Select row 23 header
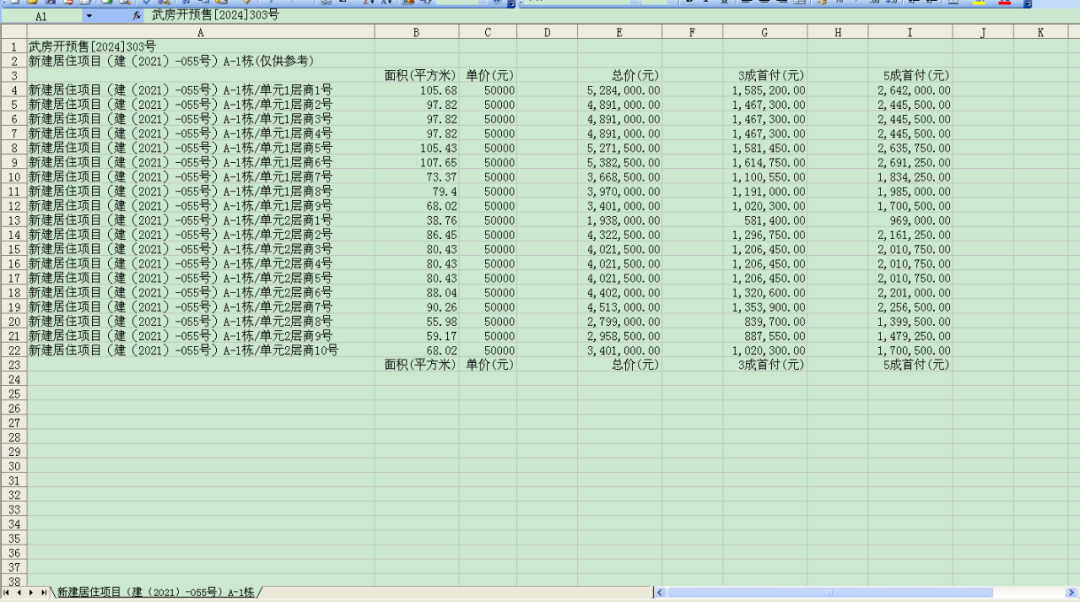This screenshot has width=1080, height=602. [x=14, y=365]
